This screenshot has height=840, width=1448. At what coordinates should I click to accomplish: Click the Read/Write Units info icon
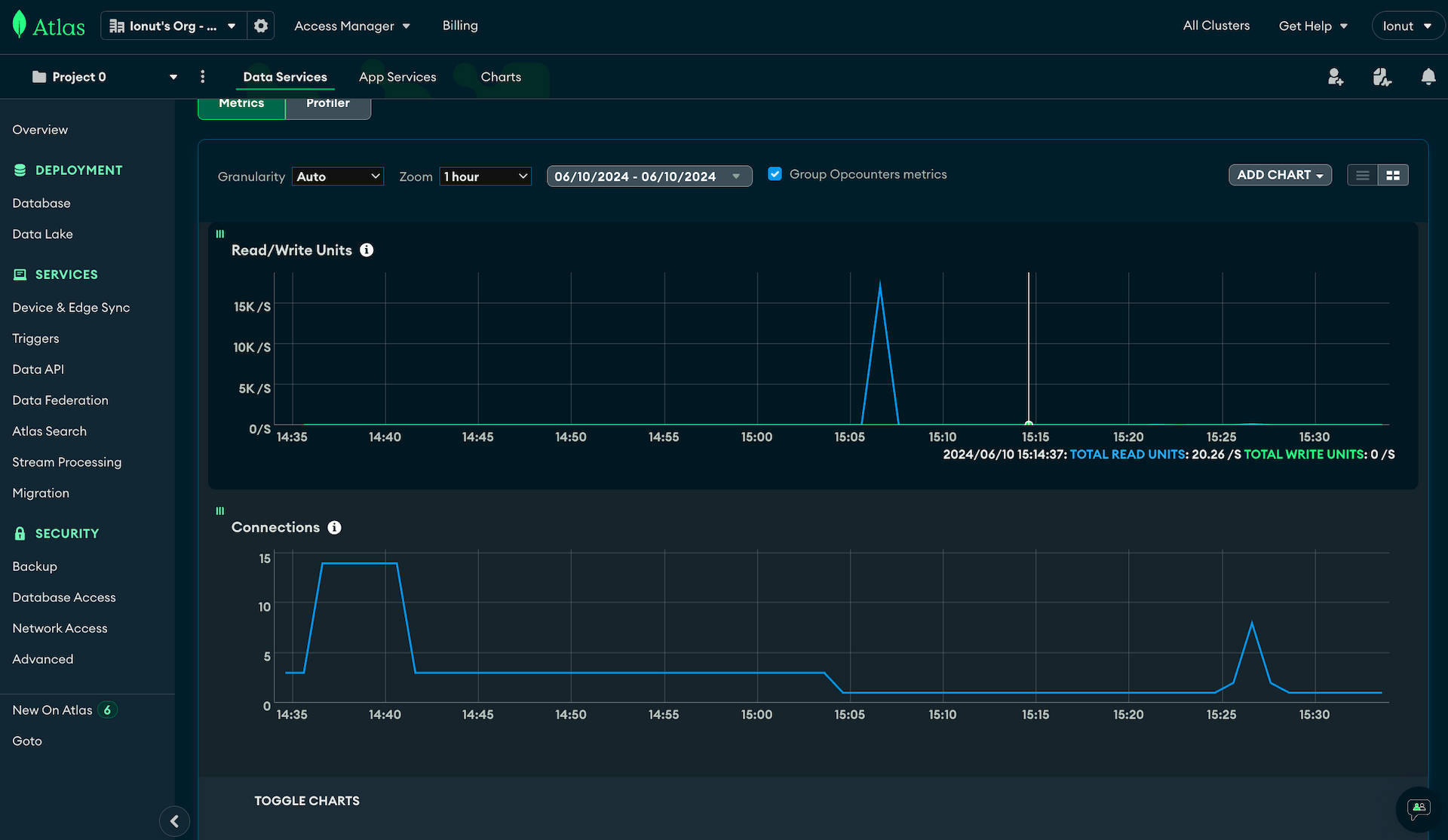coord(367,250)
